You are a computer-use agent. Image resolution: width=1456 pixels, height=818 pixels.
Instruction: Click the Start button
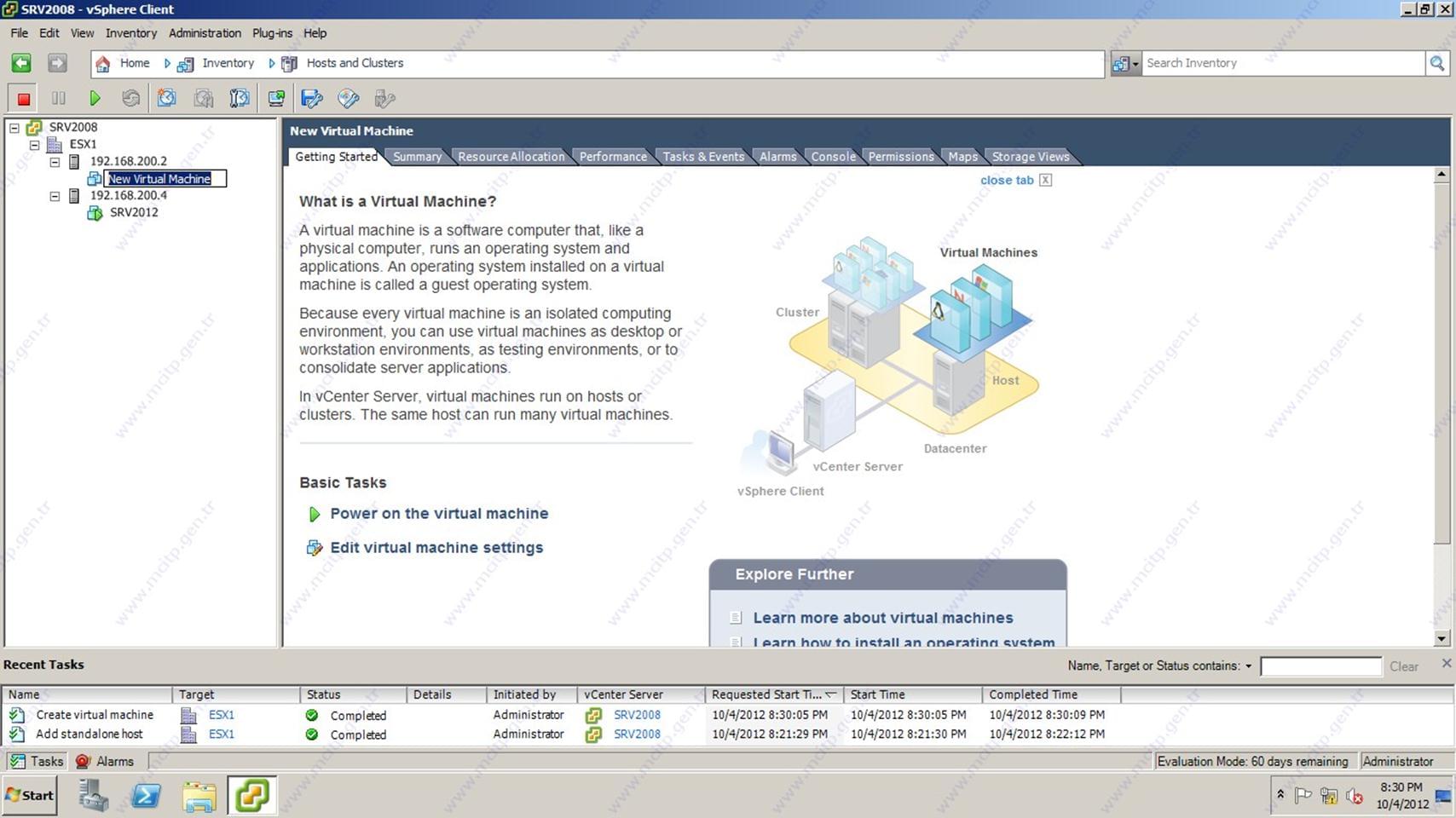pyautogui.click(x=30, y=795)
